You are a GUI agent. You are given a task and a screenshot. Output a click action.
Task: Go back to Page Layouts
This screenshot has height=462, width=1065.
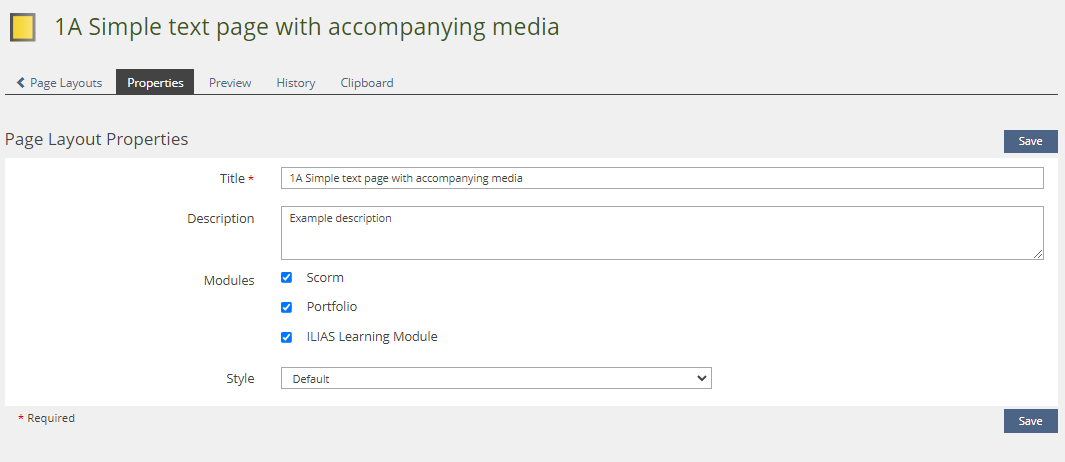point(65,83)
